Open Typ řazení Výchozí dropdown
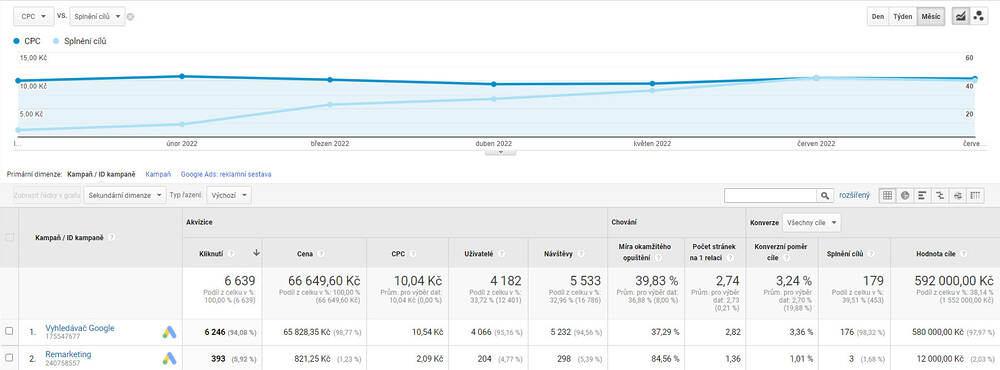Image resolution: width=1000 pixels, height=370 pixels. (230, 195)
